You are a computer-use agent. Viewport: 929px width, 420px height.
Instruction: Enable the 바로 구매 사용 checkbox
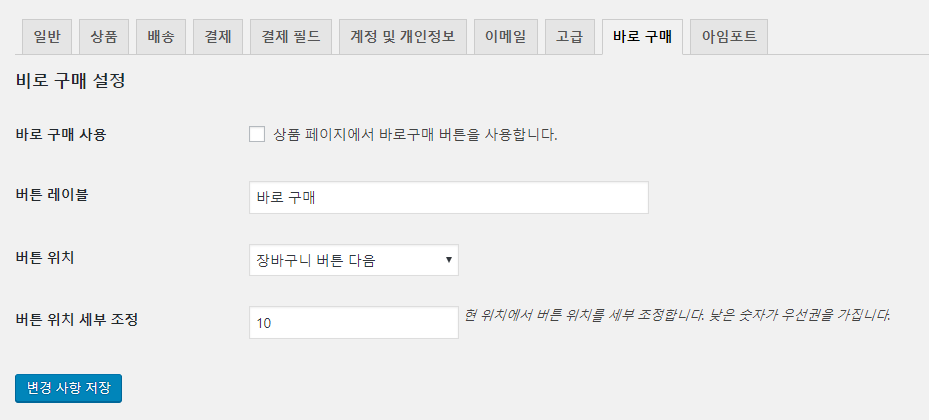(x=257, y=135)
